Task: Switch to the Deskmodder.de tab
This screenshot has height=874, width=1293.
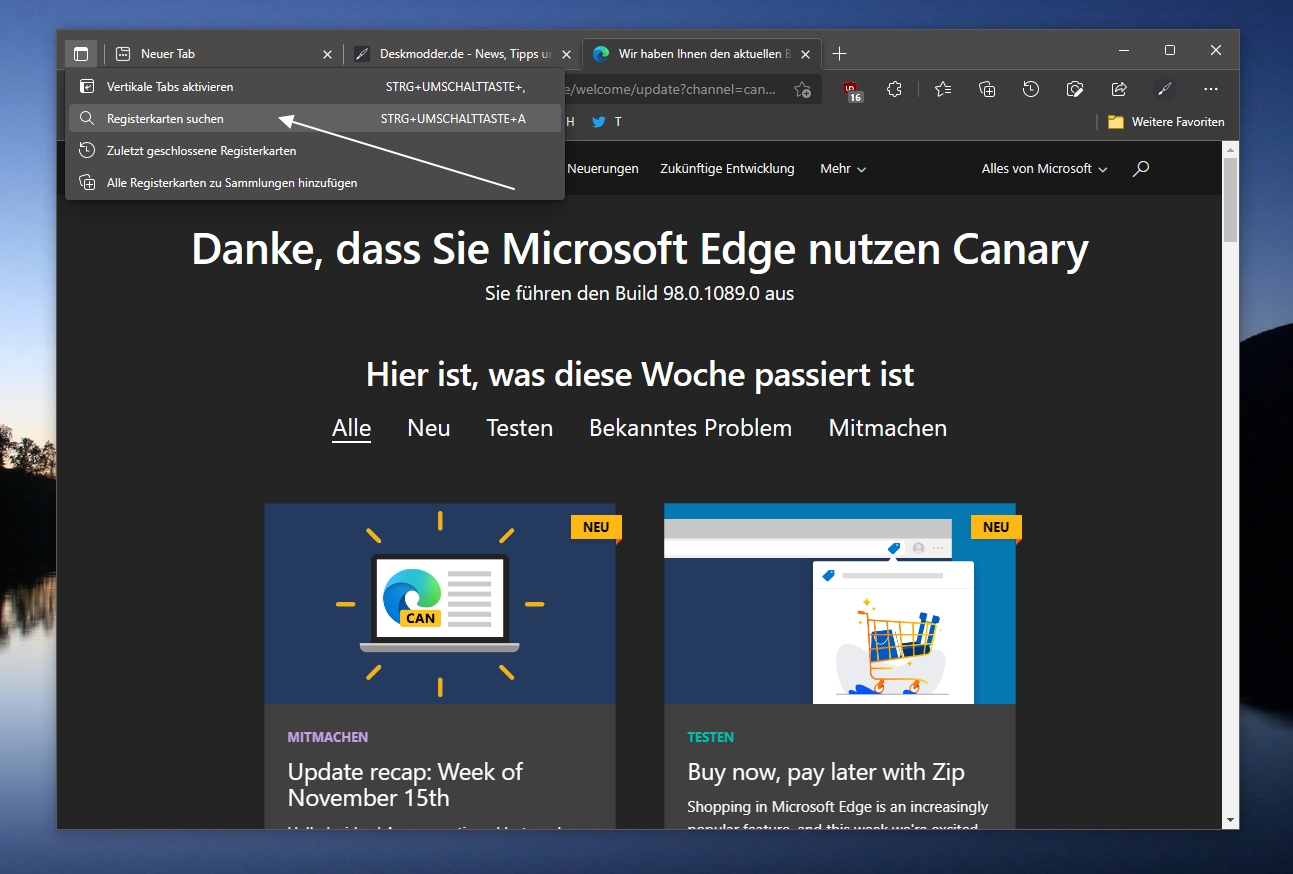Action: pos(463,54)
